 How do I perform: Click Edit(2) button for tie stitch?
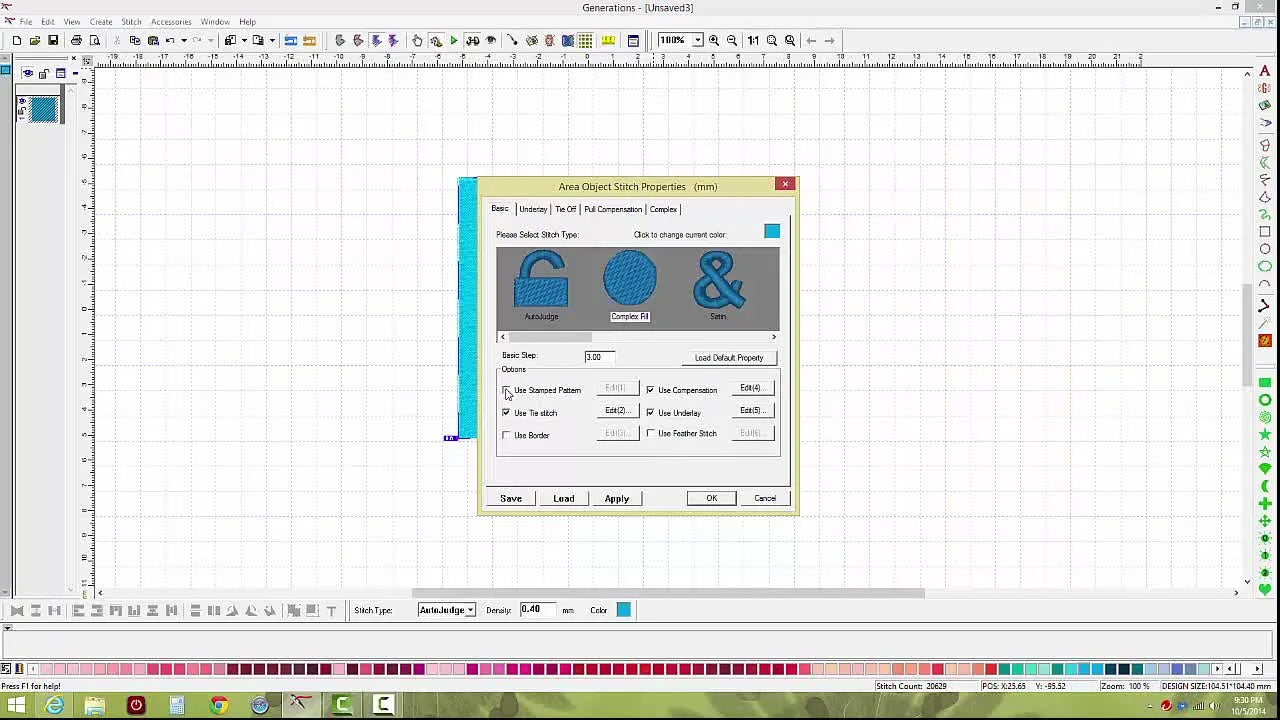tap(617, 410)
